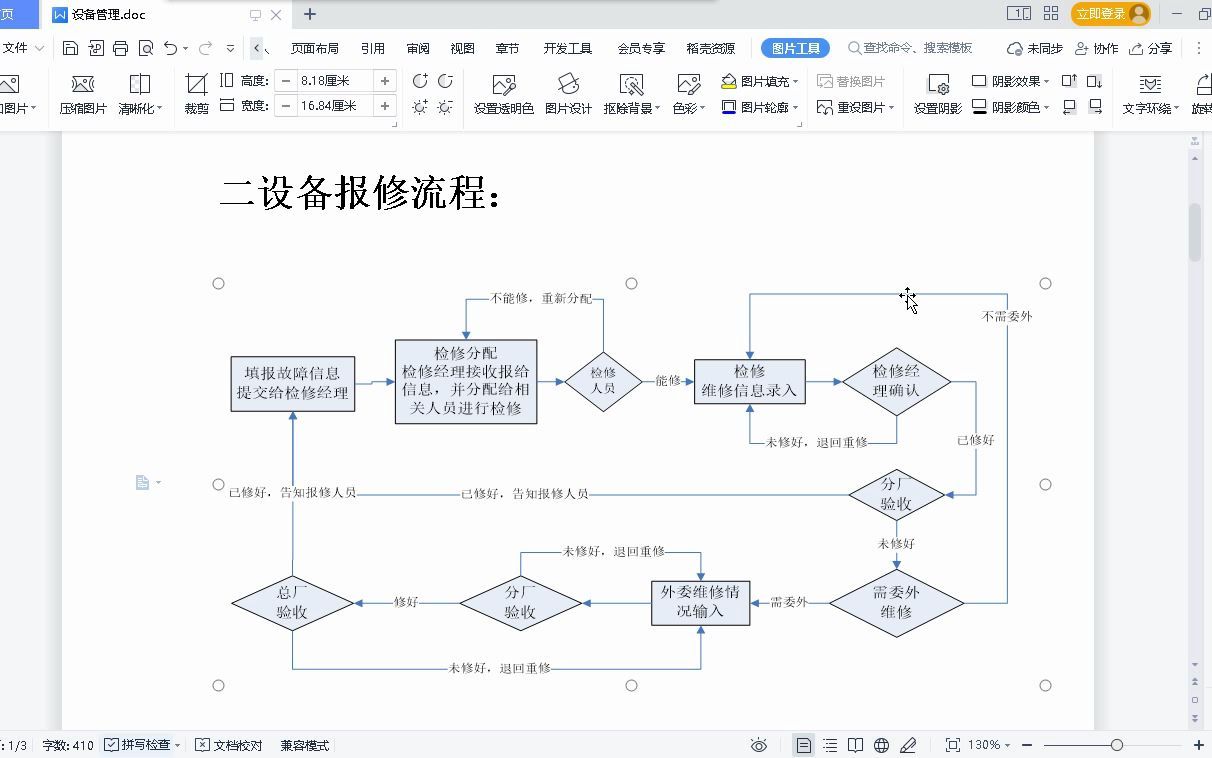
Task: Toggle 文档校对 document proofreading
Action: click(229, 745)
